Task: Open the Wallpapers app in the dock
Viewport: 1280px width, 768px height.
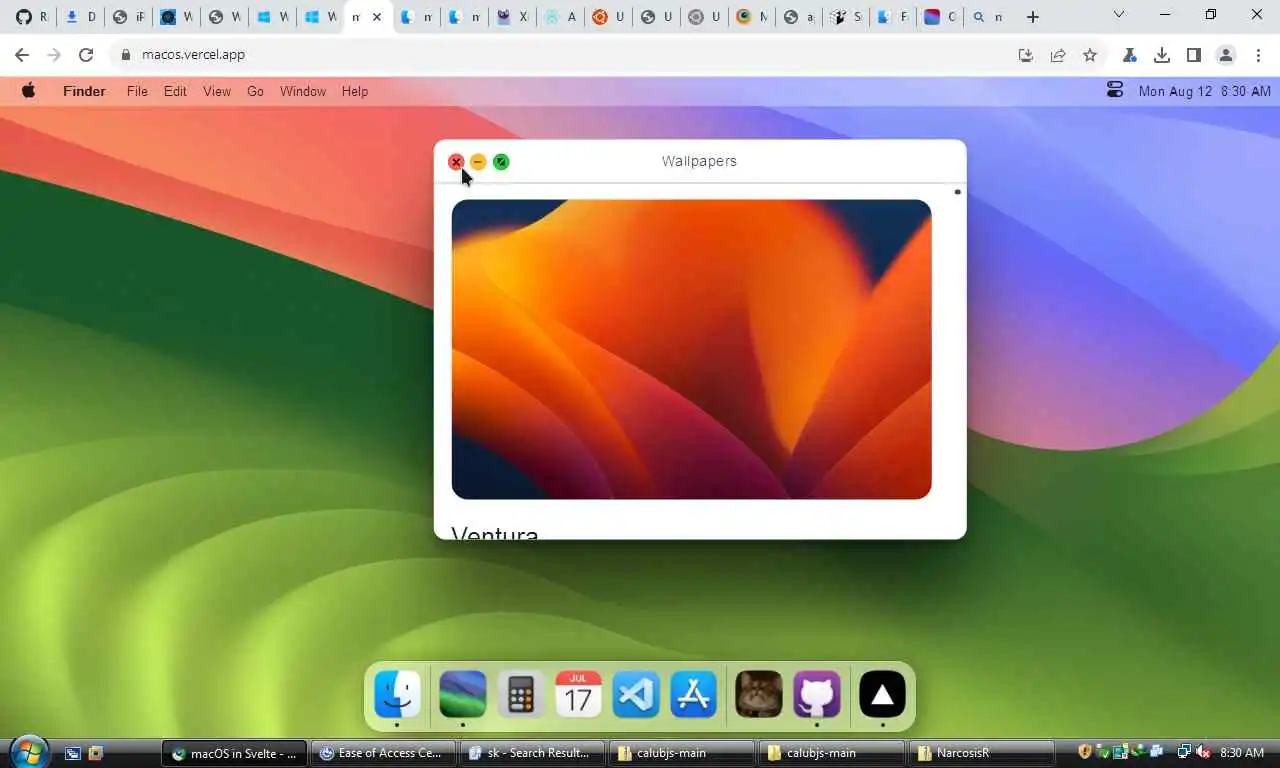Action: [x=463, y=694]
